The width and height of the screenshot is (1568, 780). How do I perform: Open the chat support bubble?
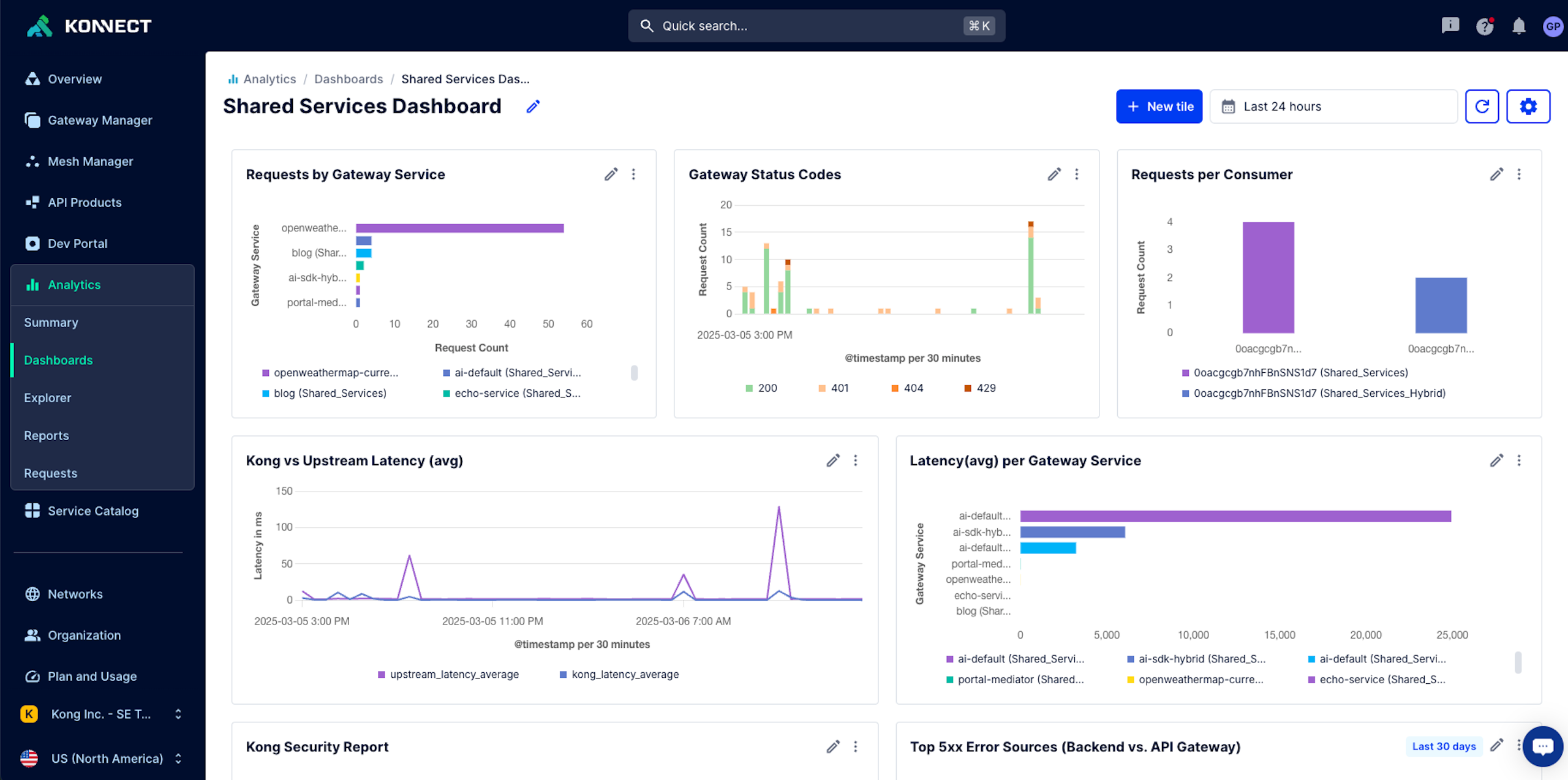pyautogui.click(x=1542, y=746)
